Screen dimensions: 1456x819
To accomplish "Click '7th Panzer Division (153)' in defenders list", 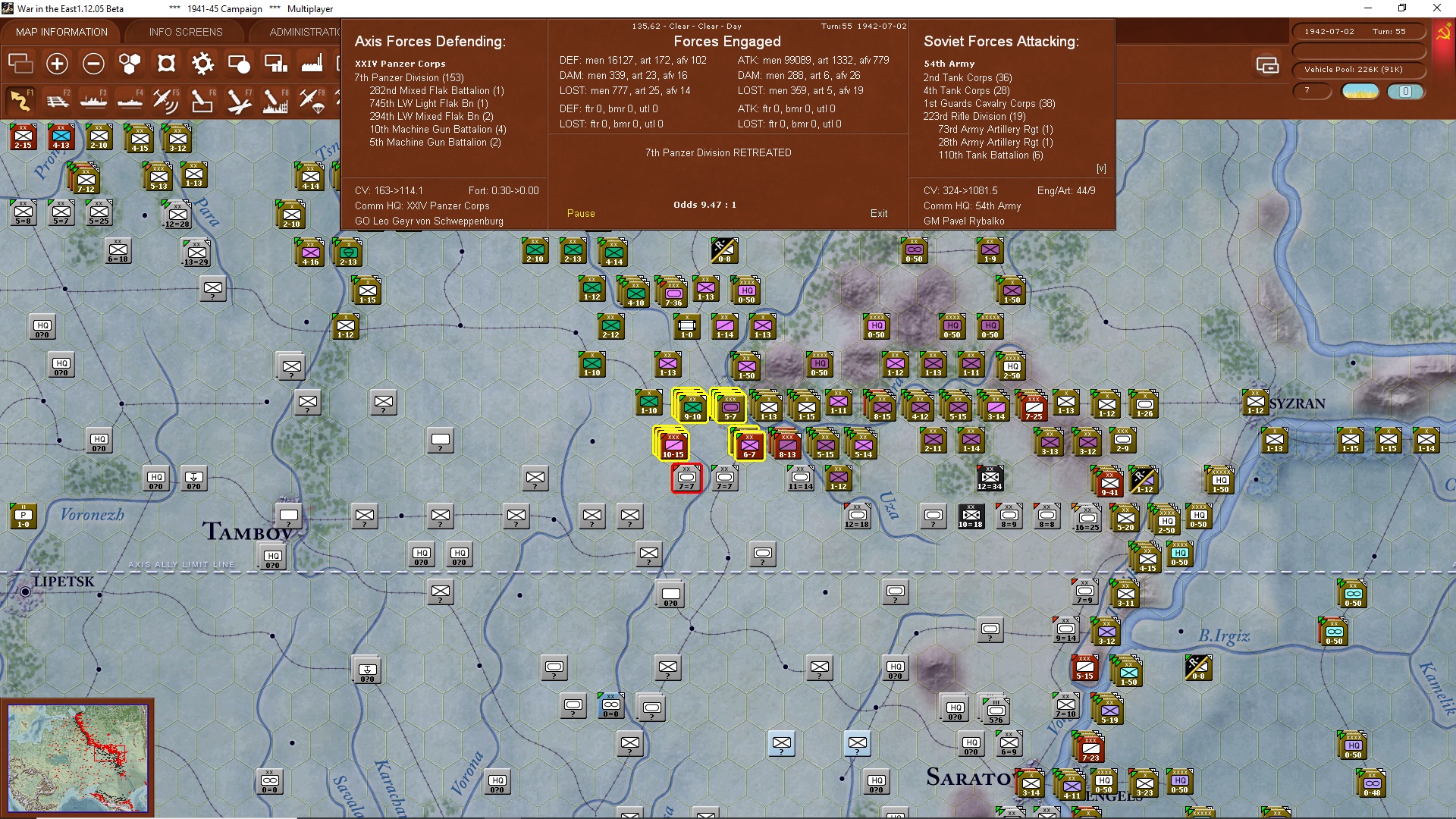I will pos(409,77).
